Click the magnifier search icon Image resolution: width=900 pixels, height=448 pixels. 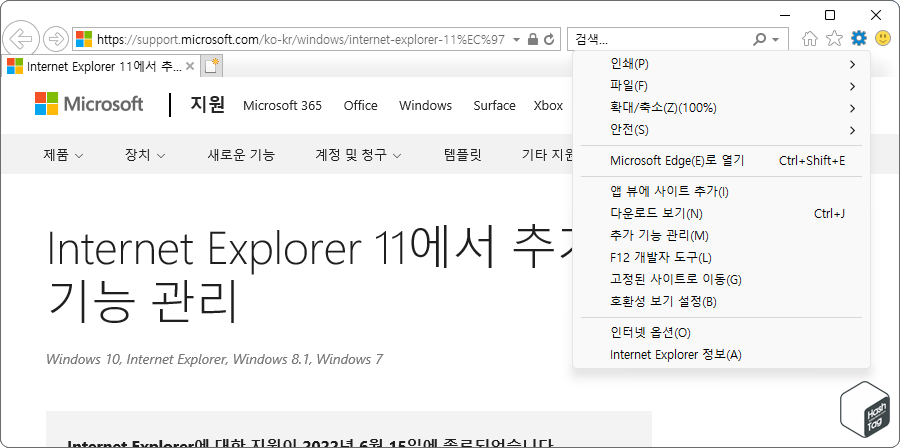pyautogui.click(x=759, y=39)
